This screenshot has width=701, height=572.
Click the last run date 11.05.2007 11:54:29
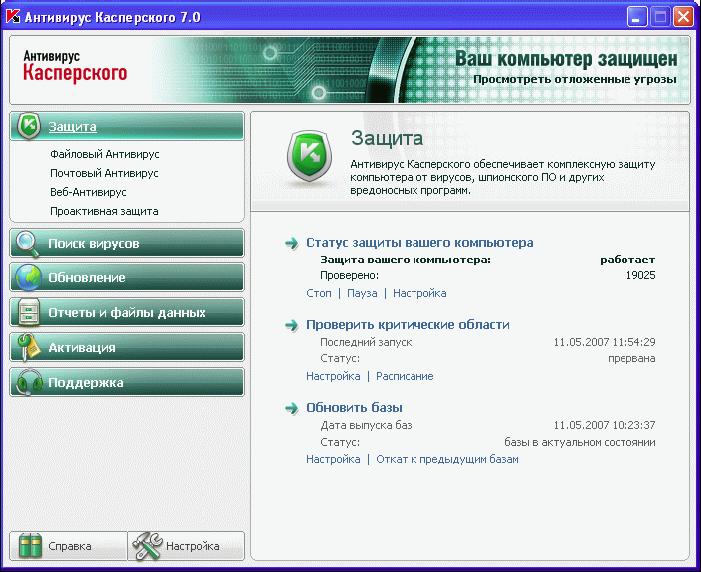coord(604,343)
